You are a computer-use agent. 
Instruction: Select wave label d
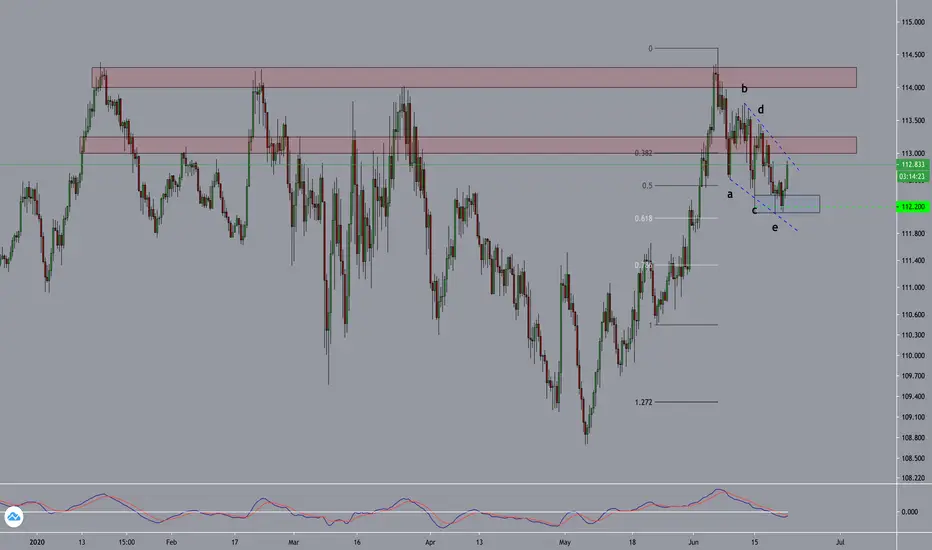(x=761, y=109)
